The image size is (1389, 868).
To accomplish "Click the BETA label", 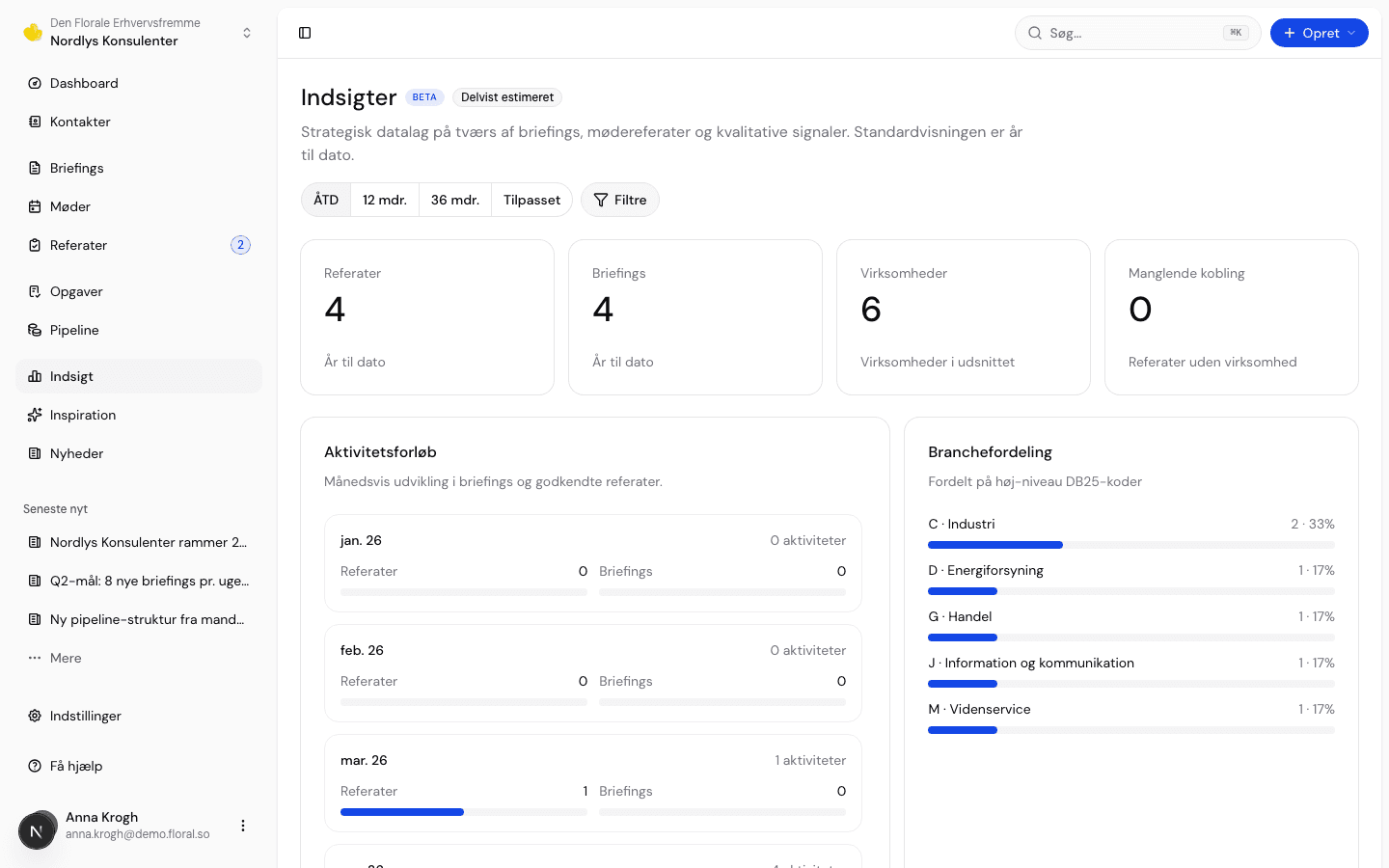I will click(424, 97).
